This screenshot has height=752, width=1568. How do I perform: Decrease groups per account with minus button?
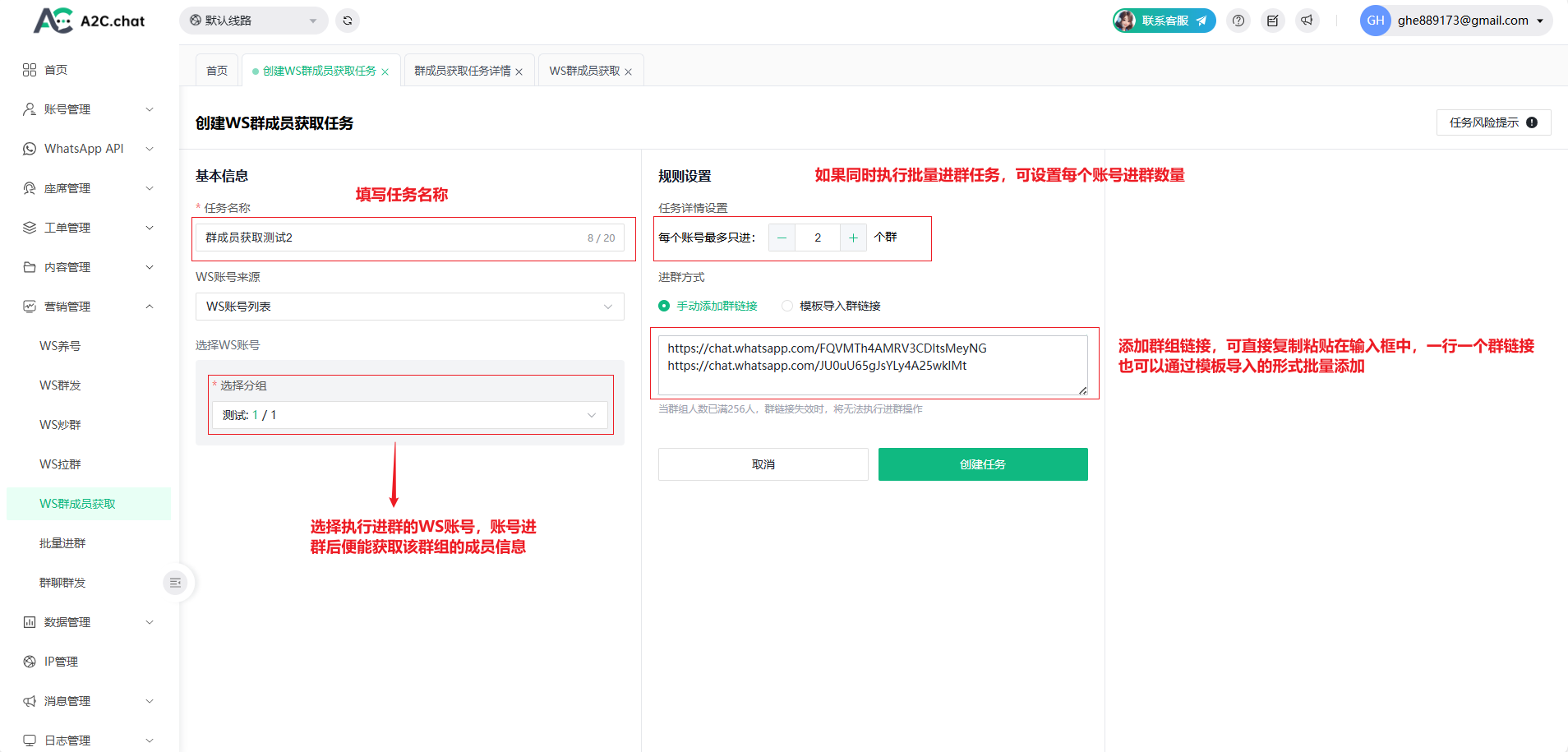click(x=782, y=238)
